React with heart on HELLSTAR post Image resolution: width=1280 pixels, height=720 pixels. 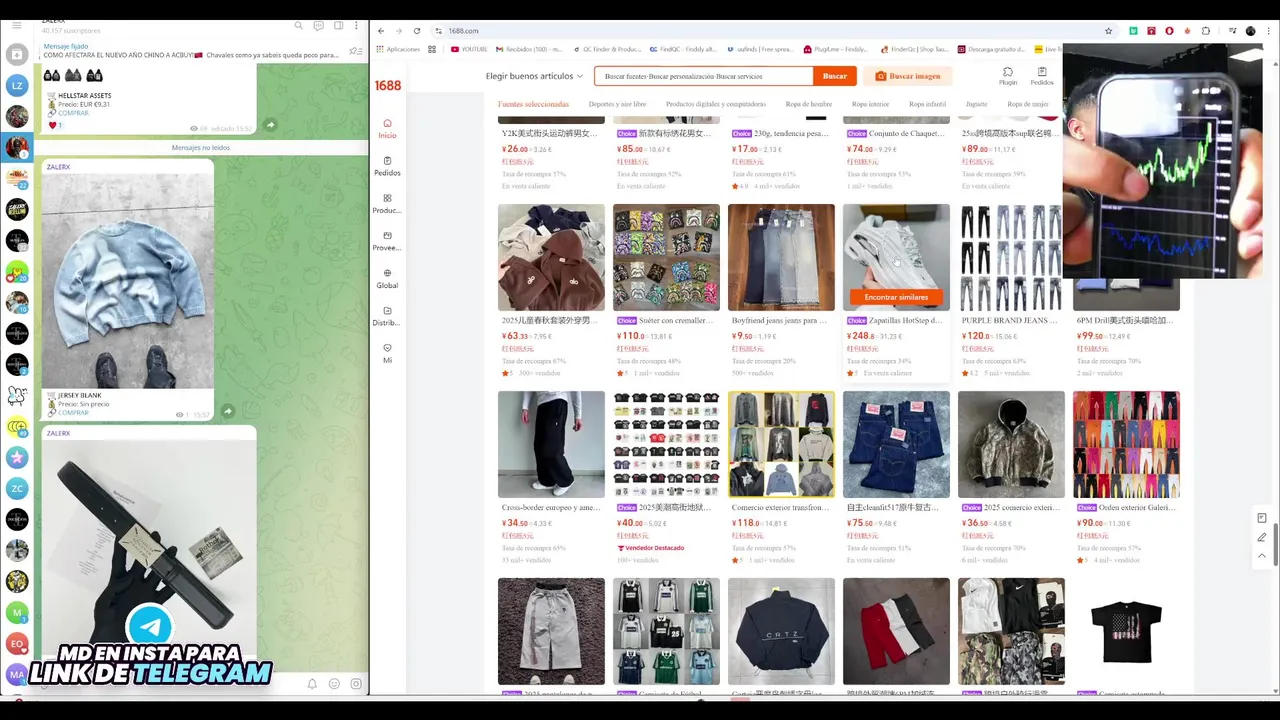pos(55,125)
